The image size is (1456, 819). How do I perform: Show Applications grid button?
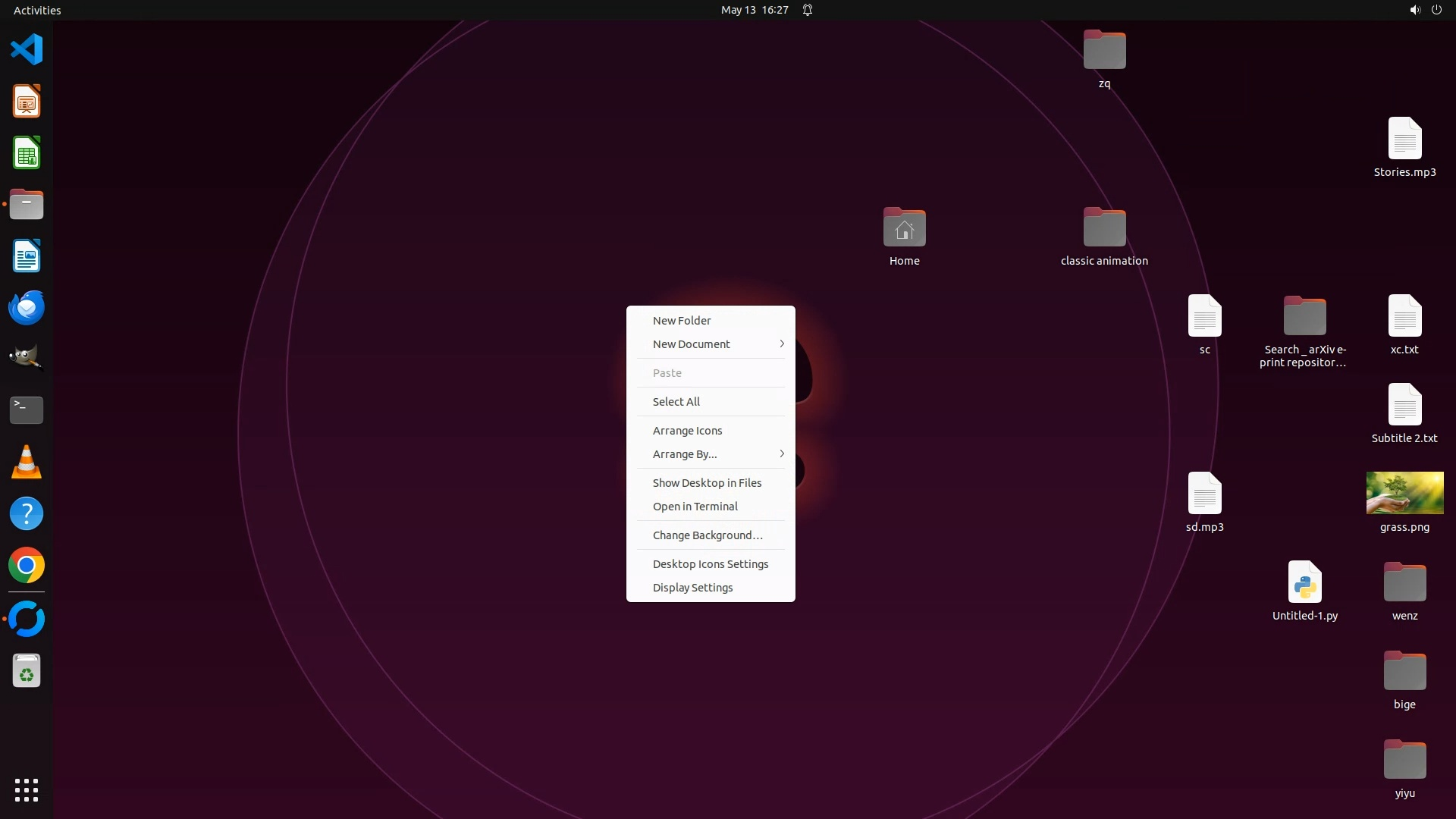coord(27,790)
